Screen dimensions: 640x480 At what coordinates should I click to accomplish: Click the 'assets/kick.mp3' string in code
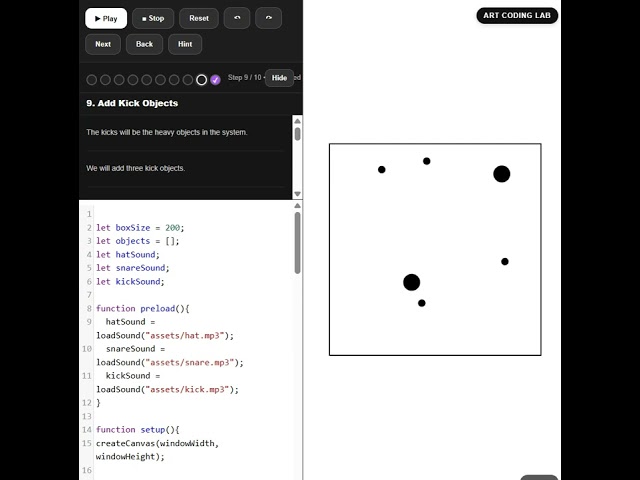pos(188,389)
